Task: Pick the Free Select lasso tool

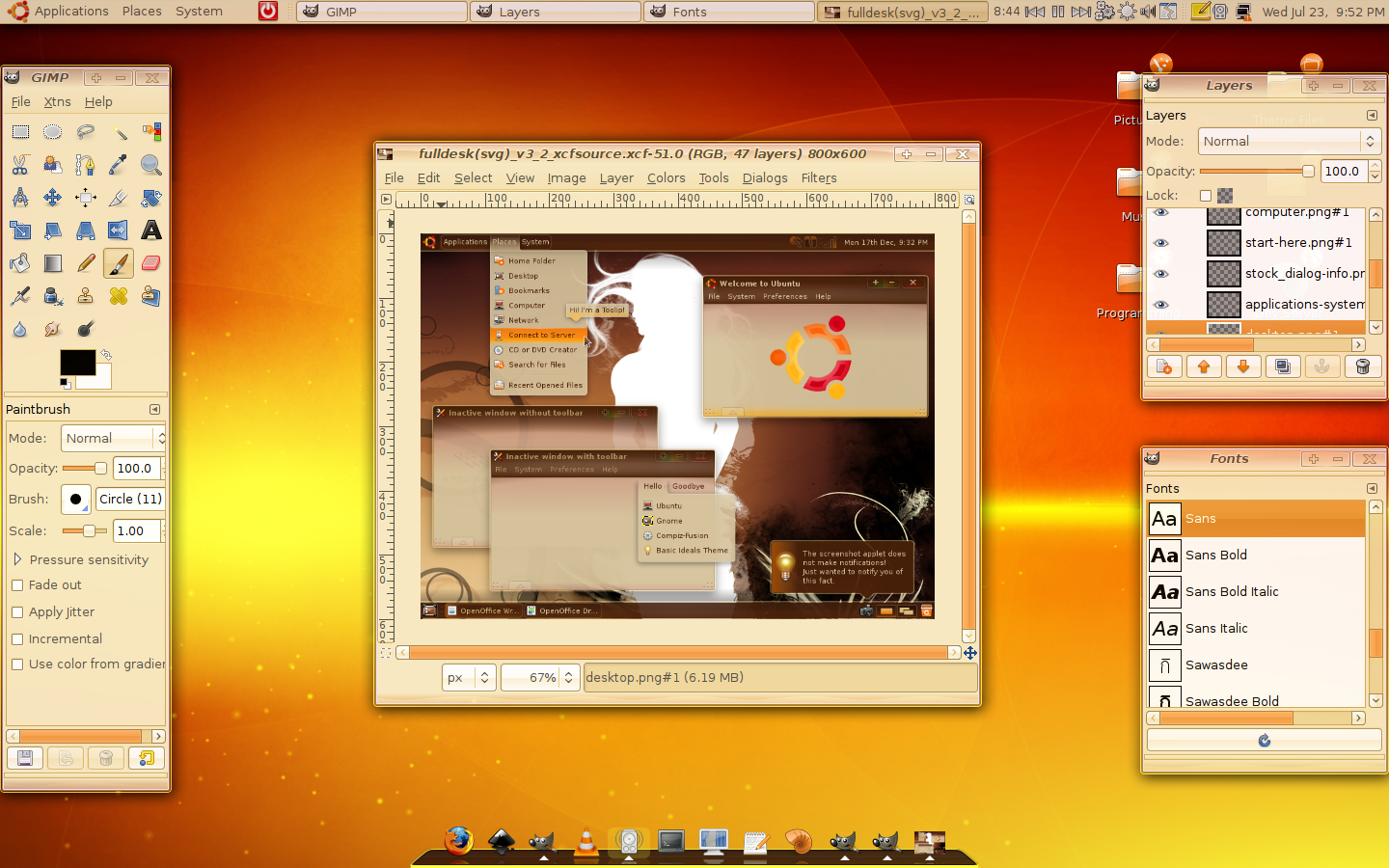Action: tap(86, 132)
